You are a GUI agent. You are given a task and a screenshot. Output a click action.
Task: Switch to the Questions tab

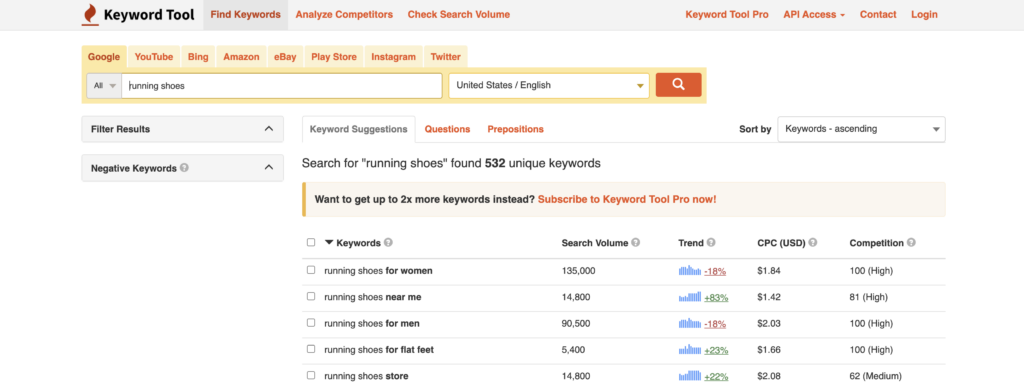447,129
